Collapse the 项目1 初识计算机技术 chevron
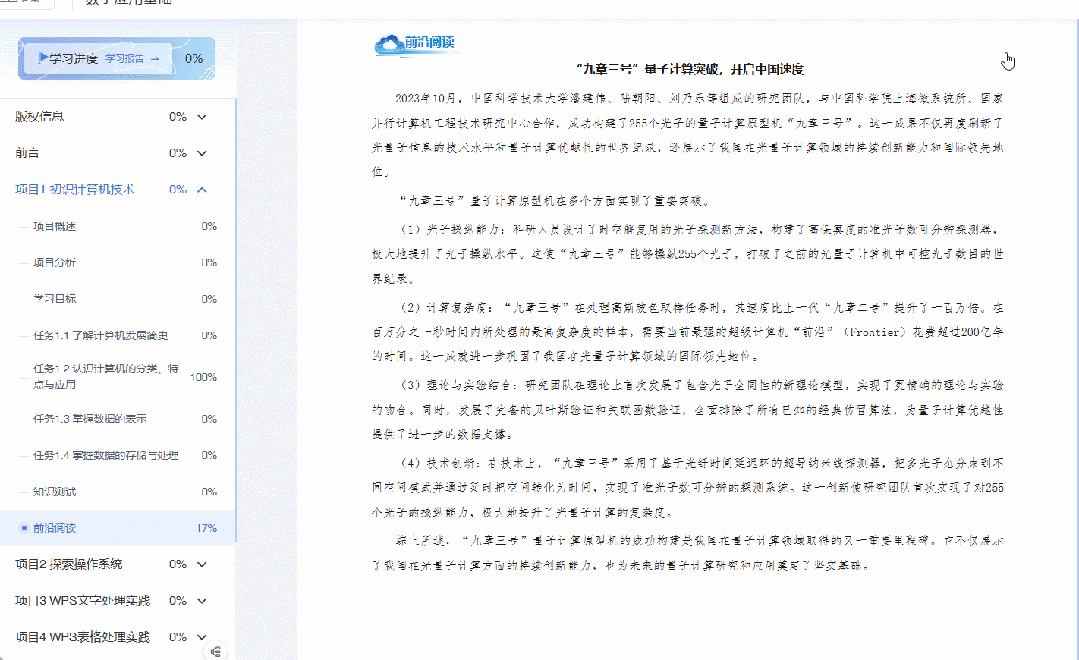 pyautogui.click(x=202, y=189)
